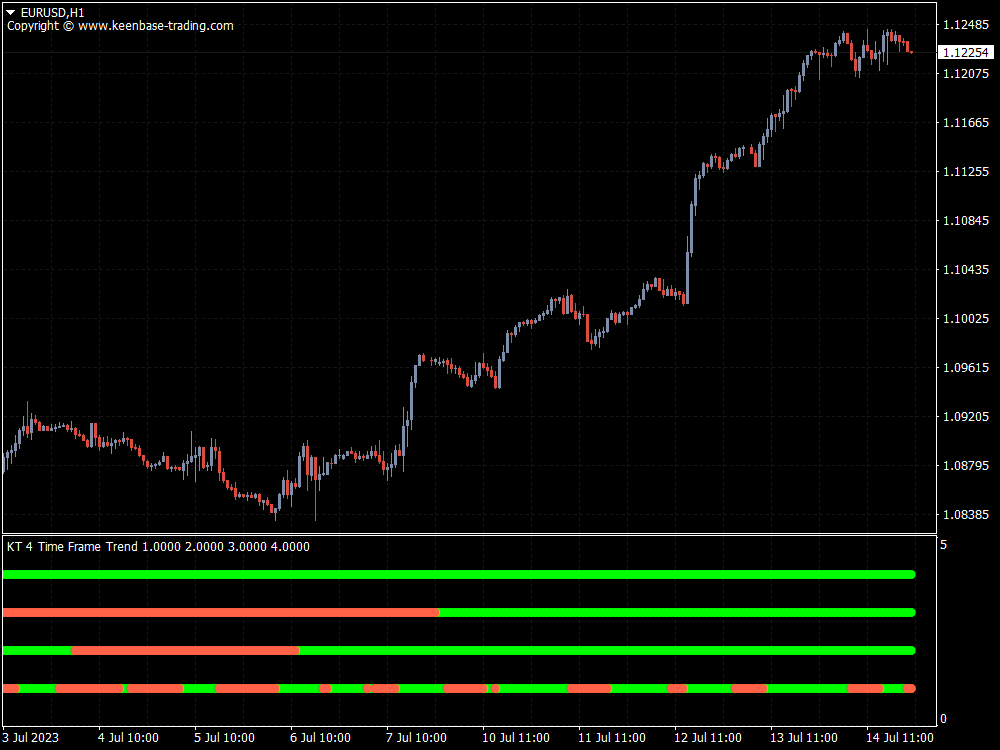The image size is (1000, 750).
Task: Click the lowest candlestick near 6 Jul
Action: (275, 513)
